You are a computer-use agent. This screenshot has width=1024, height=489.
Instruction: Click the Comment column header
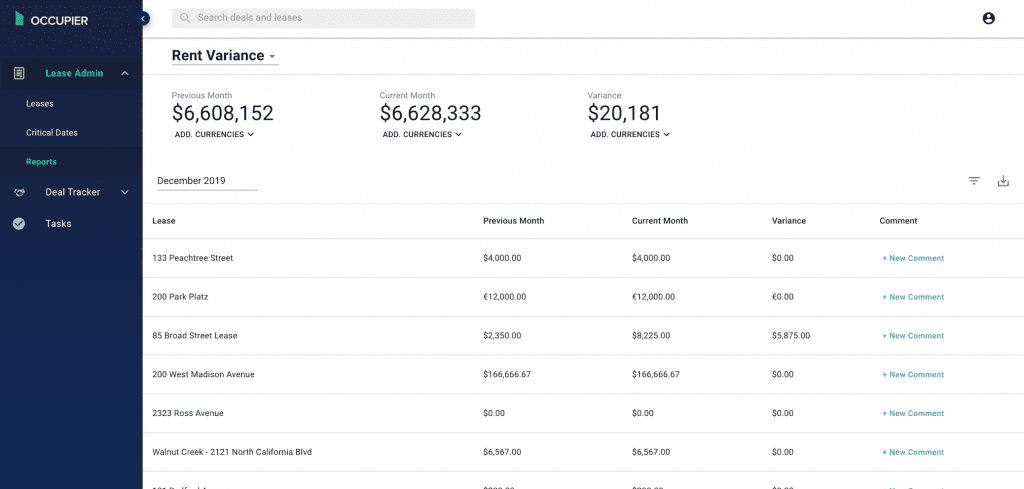click(x=898, y=221)
